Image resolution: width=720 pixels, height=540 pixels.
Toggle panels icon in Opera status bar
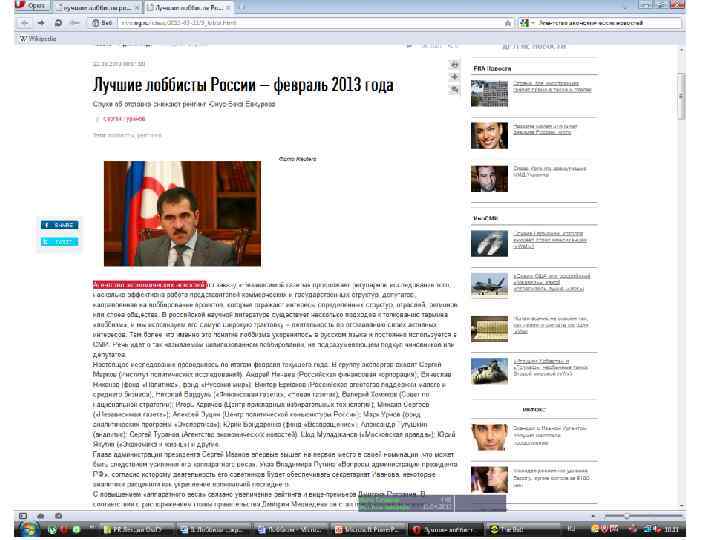(x=23, y=516)
